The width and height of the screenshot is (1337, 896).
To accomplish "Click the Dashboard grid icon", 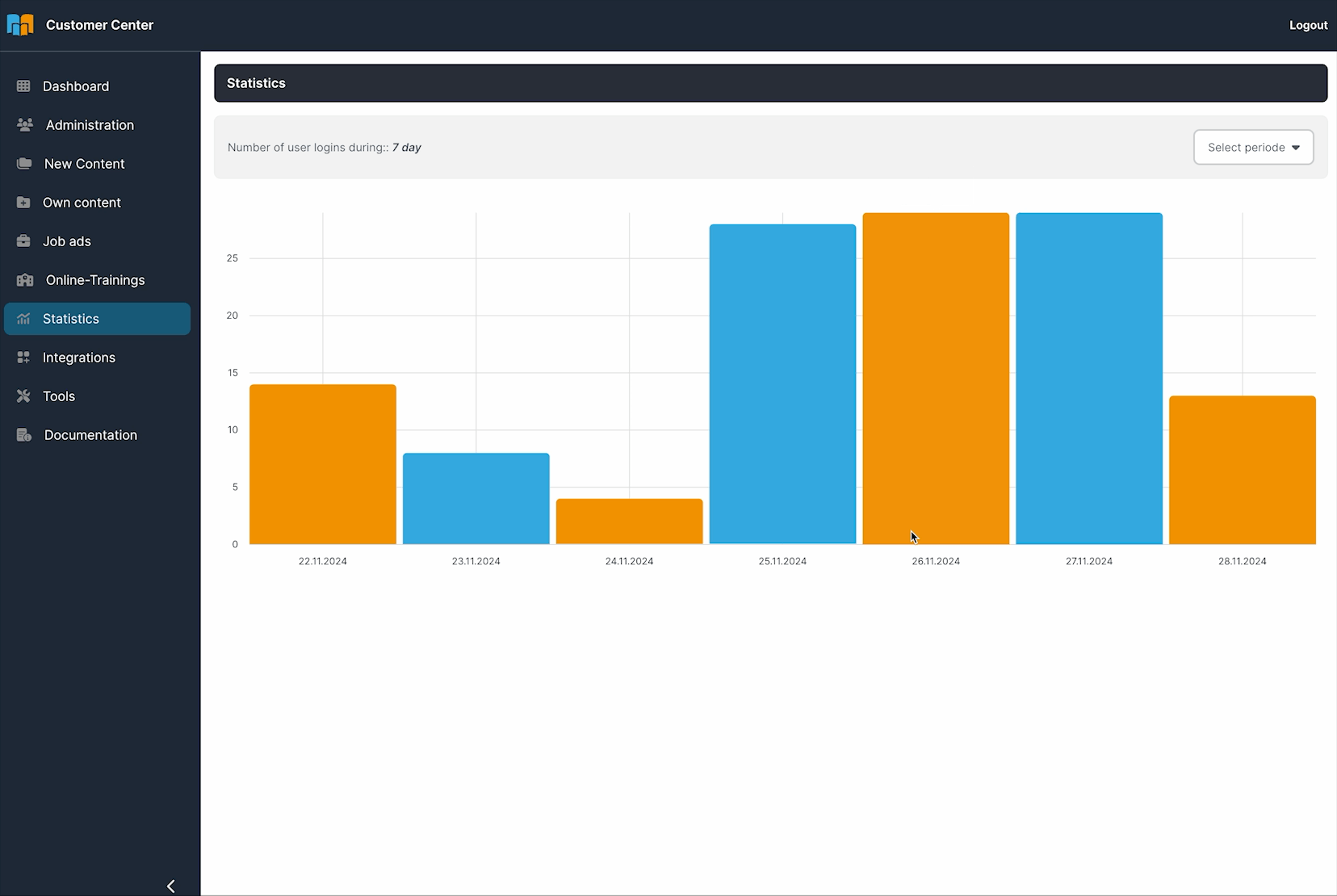I will tap(23, 86).
